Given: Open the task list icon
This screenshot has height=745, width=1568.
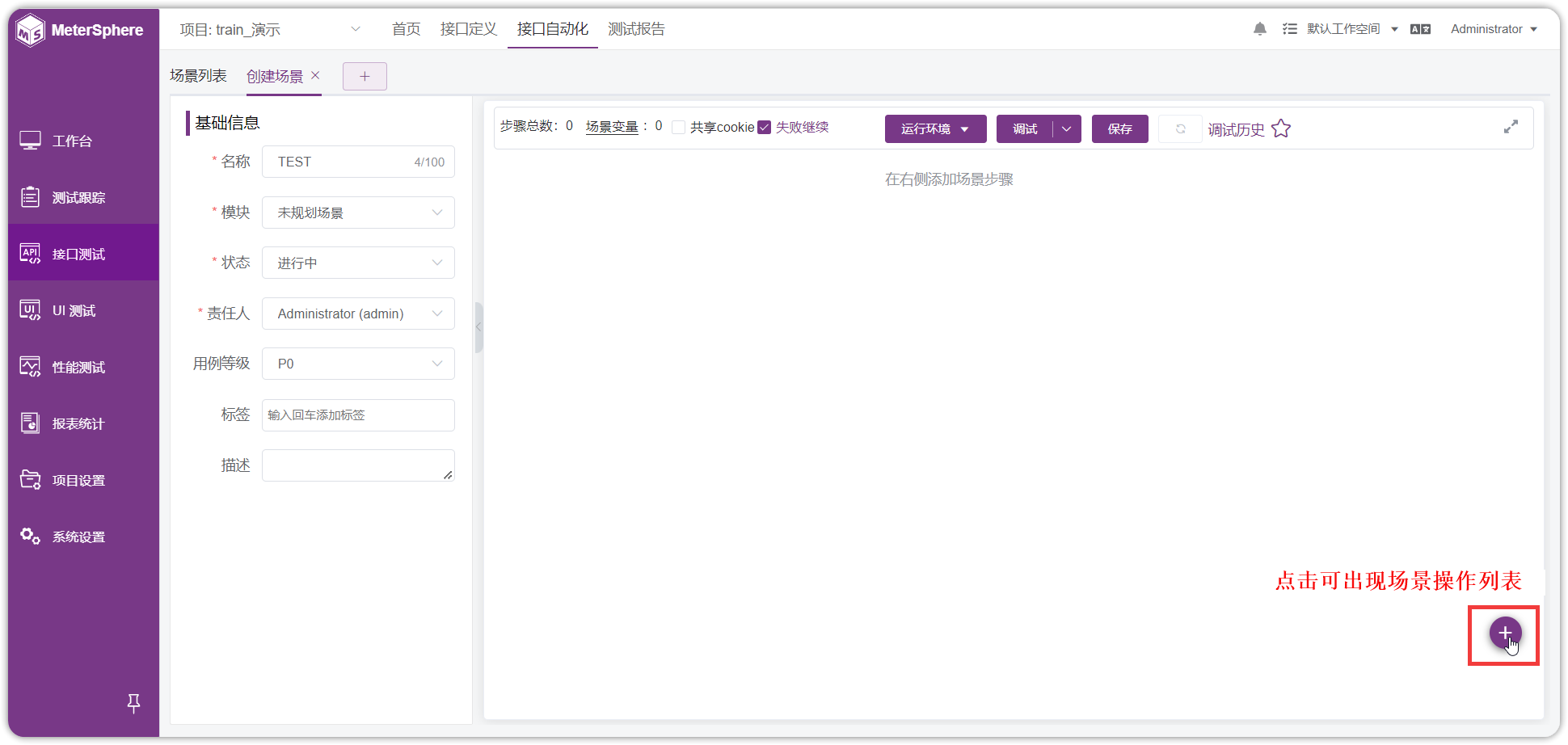Looking at the screenshot, I should click(1289, 29).
